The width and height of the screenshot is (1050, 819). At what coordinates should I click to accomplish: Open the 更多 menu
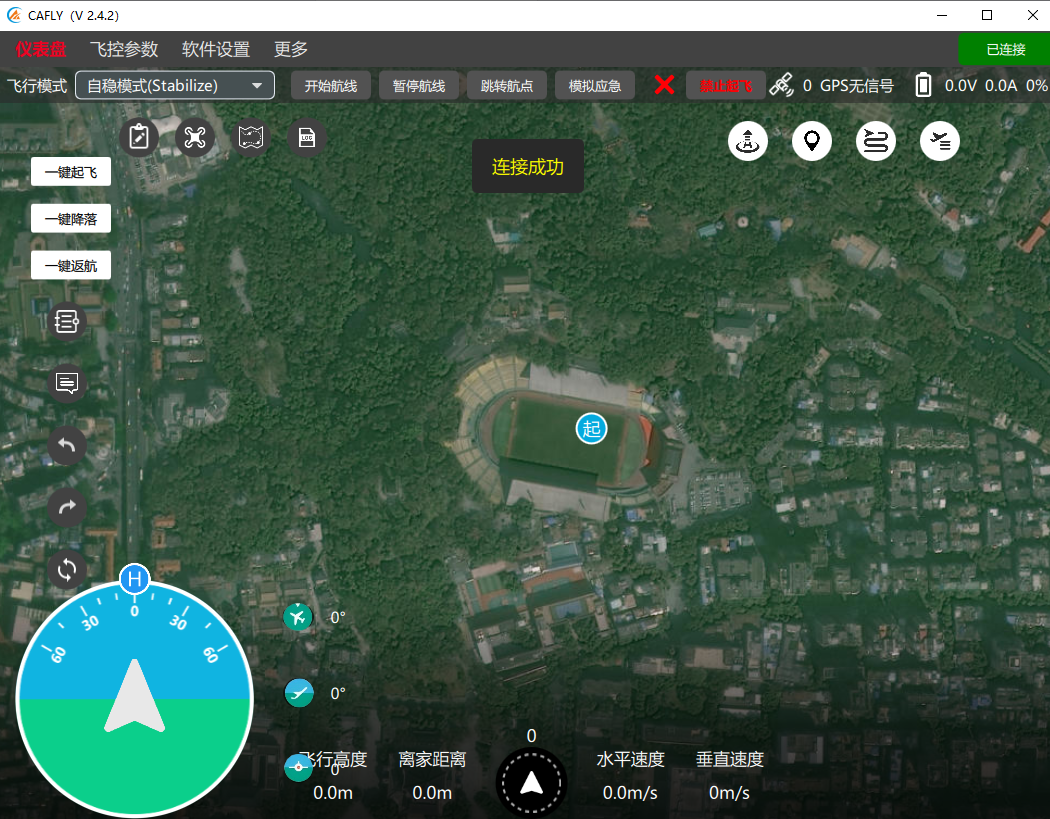click(x=291, y=50)
